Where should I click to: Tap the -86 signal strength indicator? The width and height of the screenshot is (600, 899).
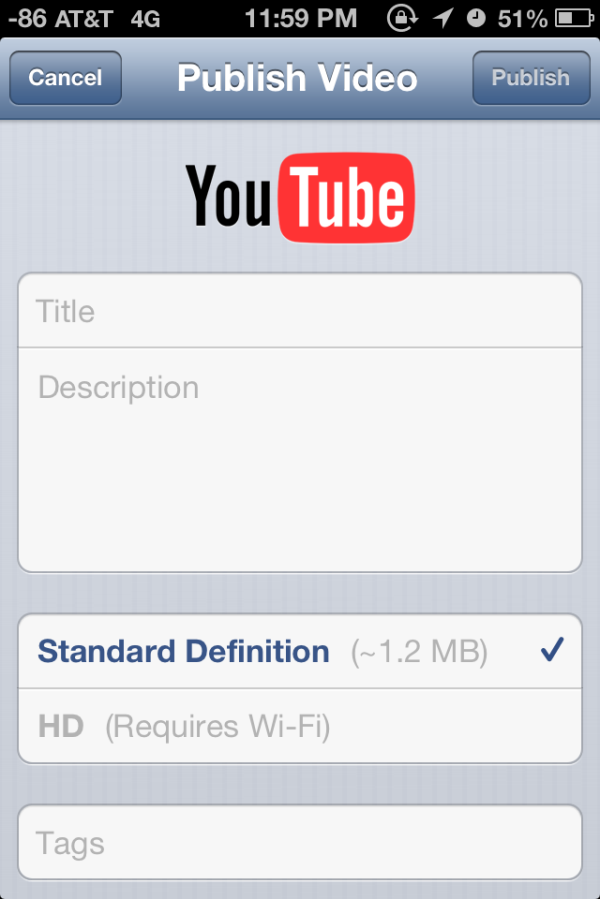click(27, 19)
